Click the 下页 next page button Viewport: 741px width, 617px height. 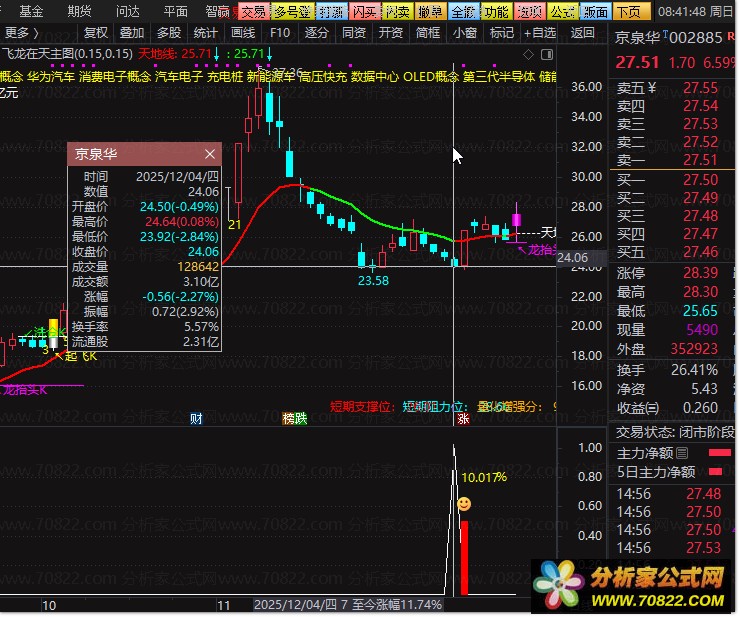(631, 11)
